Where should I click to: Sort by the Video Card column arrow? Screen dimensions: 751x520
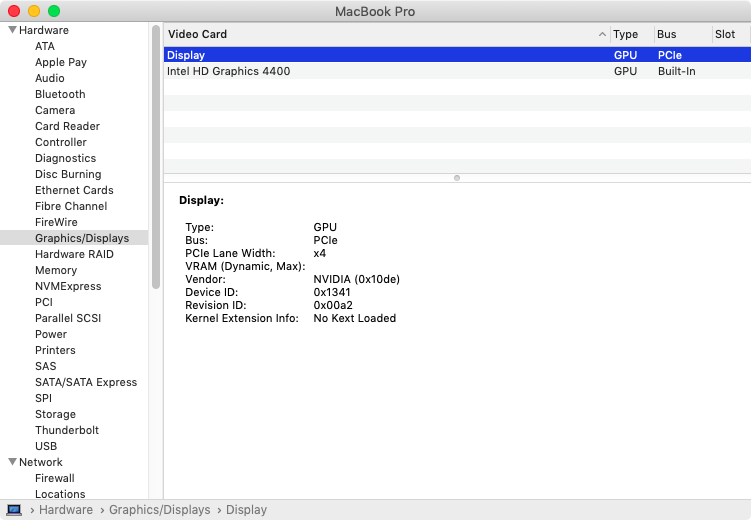(x=602, y=34)
